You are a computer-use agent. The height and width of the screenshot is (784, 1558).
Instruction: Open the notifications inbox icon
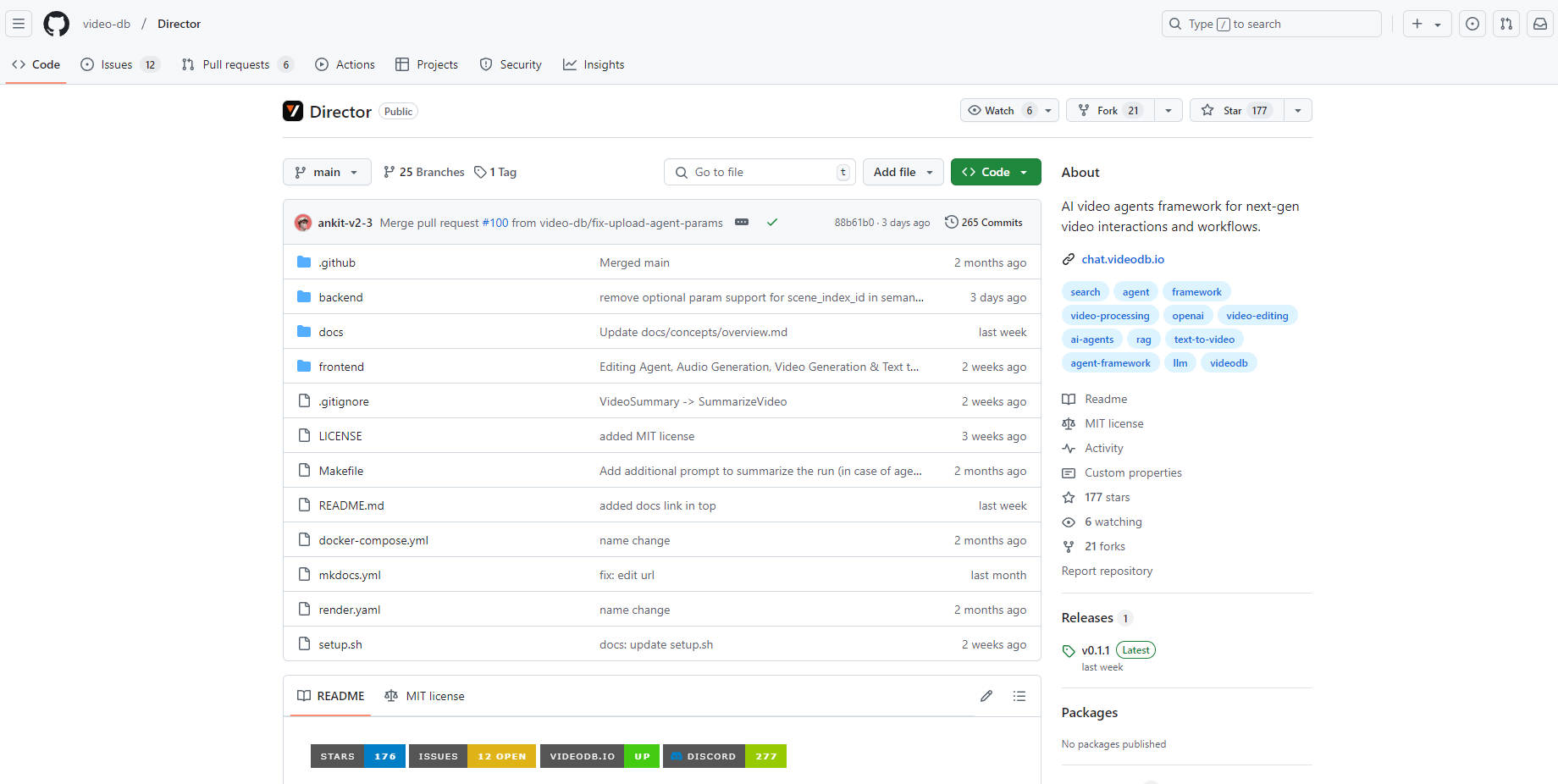tap(1540, 24)
